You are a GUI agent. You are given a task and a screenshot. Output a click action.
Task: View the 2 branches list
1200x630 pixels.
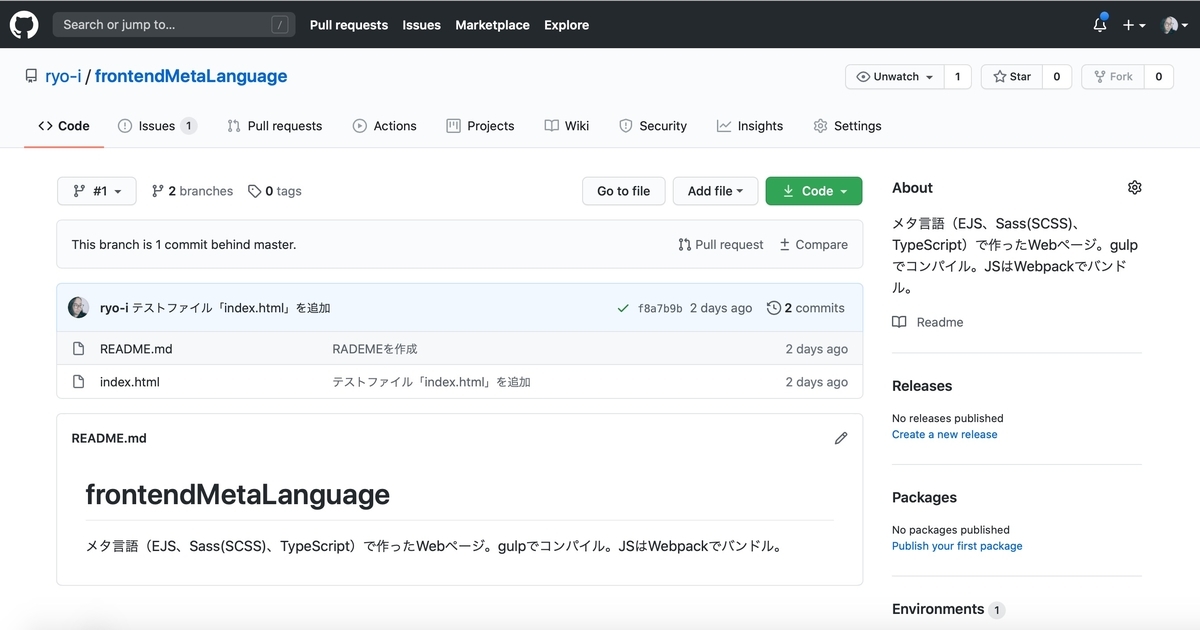[192, 191]
